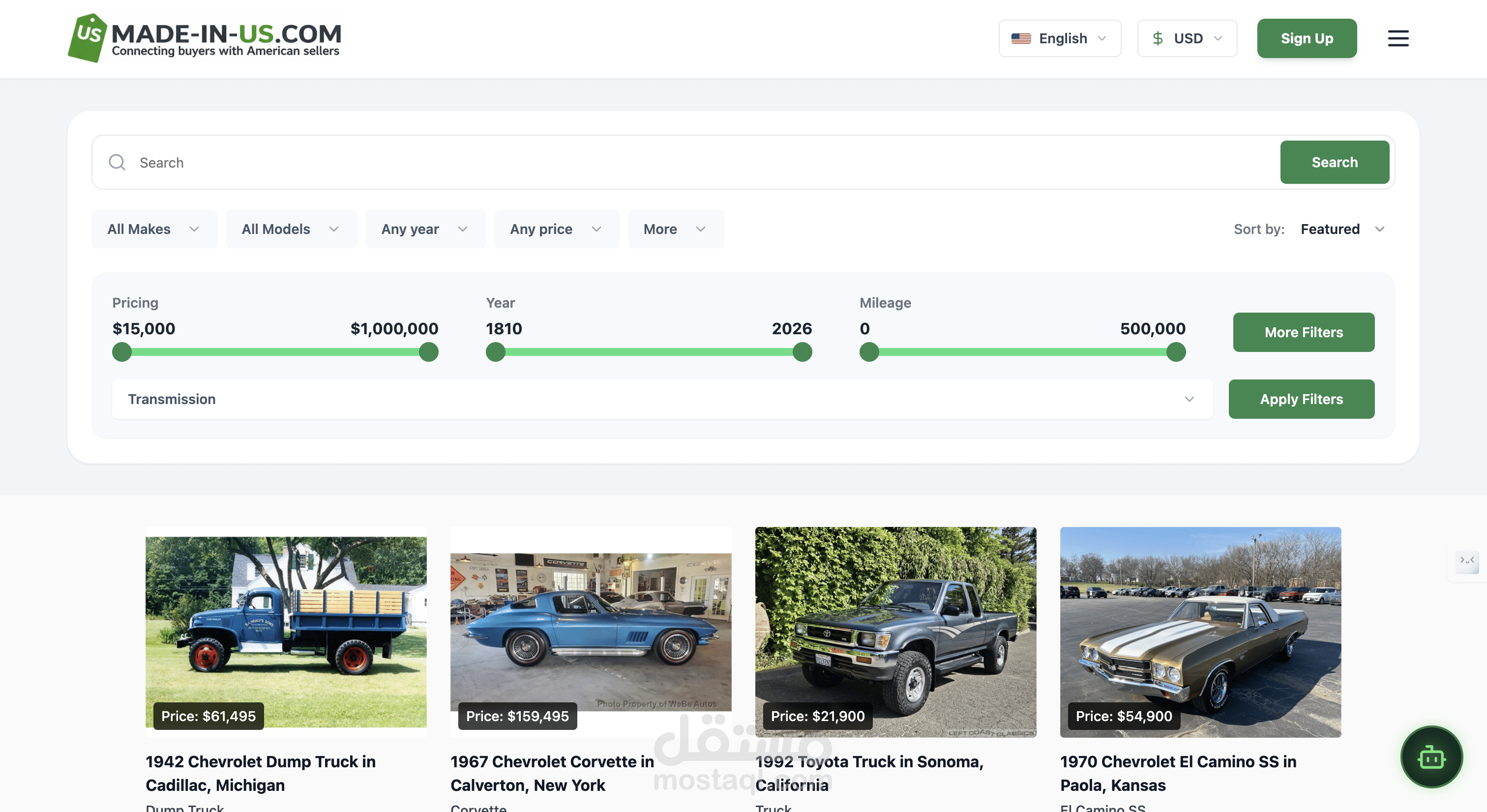The image size is (1487, 812).
Task: Open the 1992 Toyota Truck photo
Action: (895, 631)
